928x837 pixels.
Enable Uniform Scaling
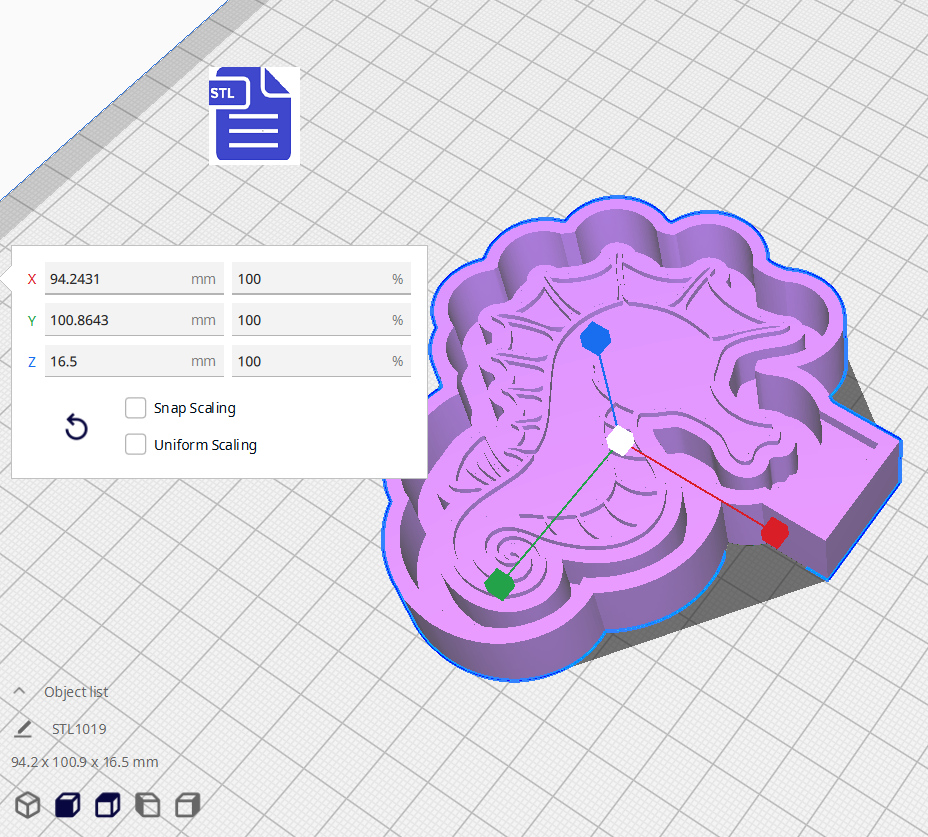pos(135,444)
